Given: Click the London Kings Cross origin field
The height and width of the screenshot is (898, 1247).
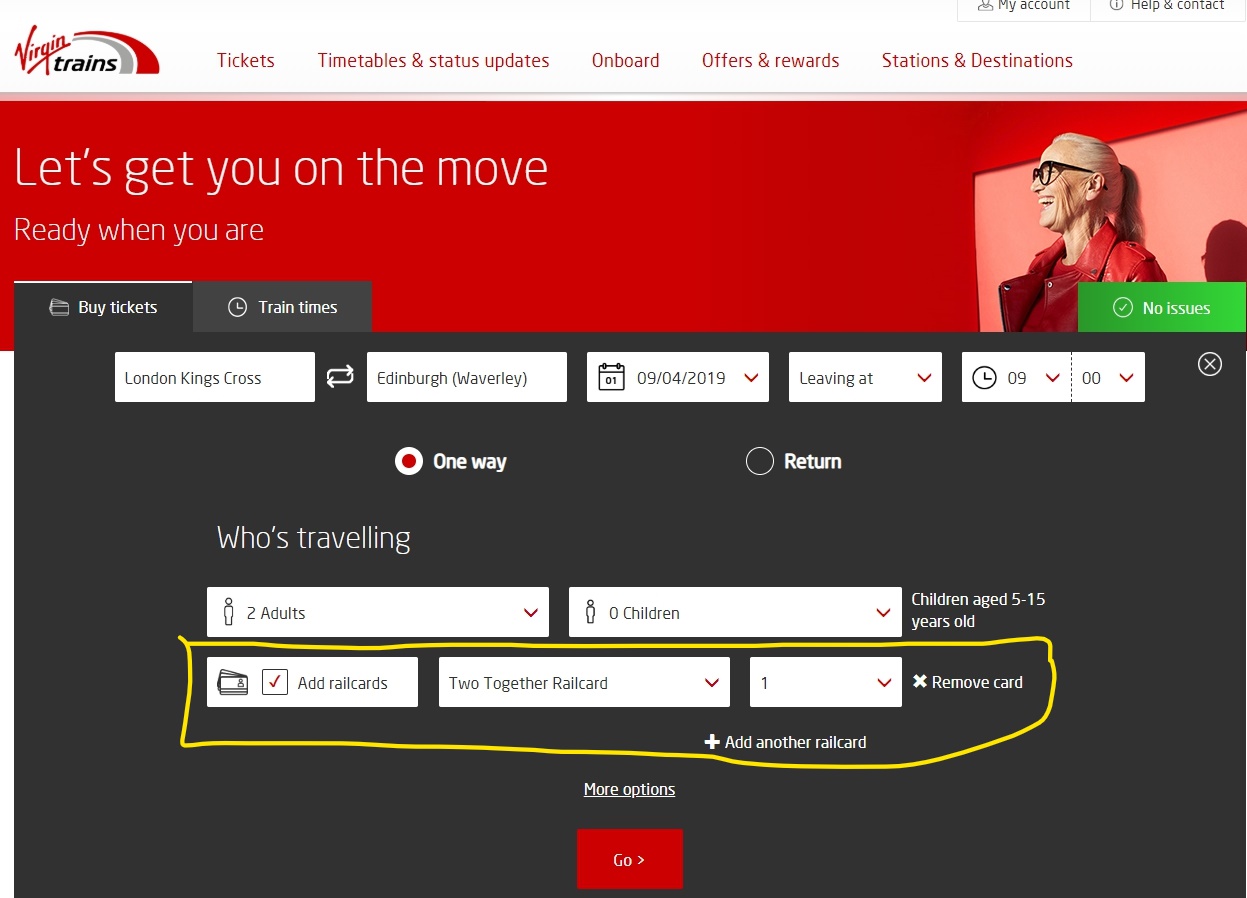Looking at the screenshot, I should 215,377.
